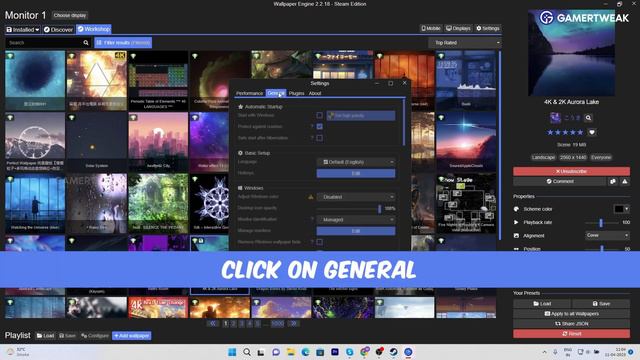Image resolution: width=640 pixels, height=360 pixels.
Task: Click warning icon beside Adjust Windows color
Action: (x=311, y=197)
